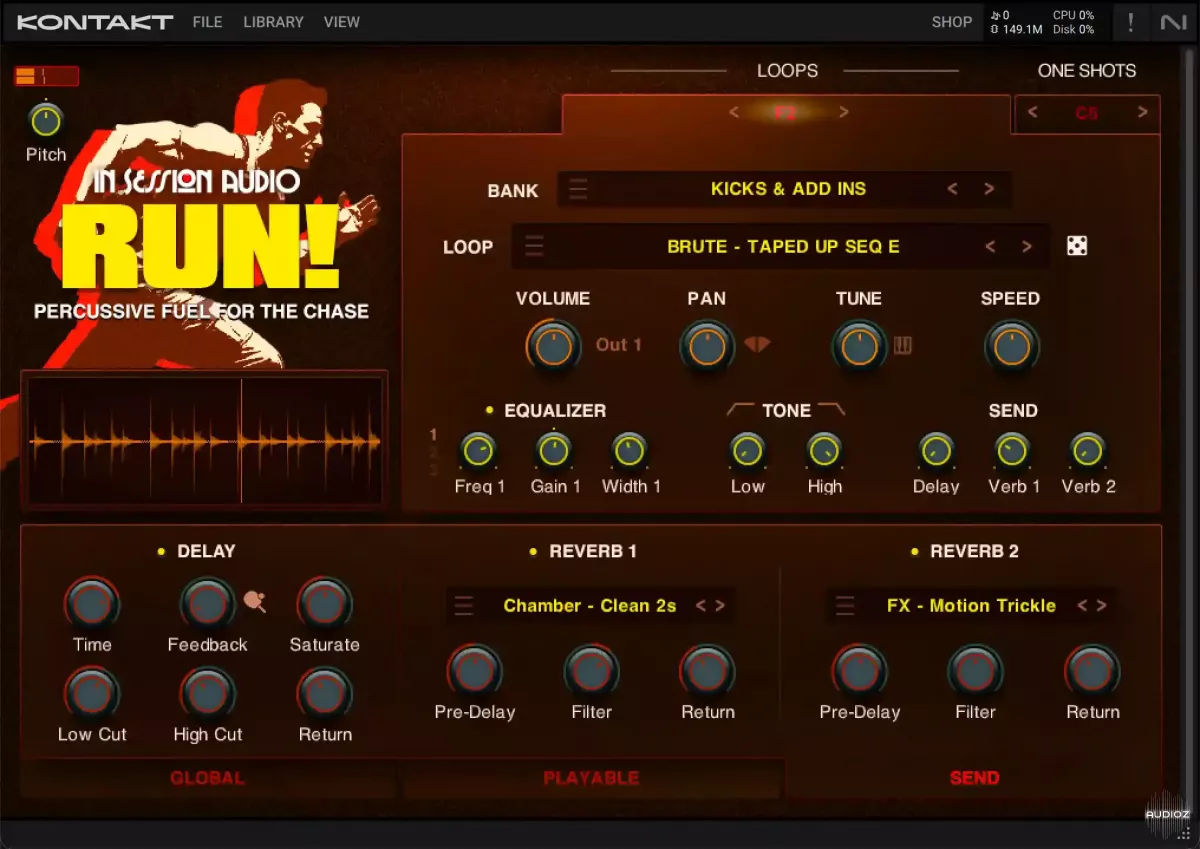This screenshot has height=849, width=1200.
Task: Open the Kicks & Add Ins bank dropdown
Action: coord(788,189)
